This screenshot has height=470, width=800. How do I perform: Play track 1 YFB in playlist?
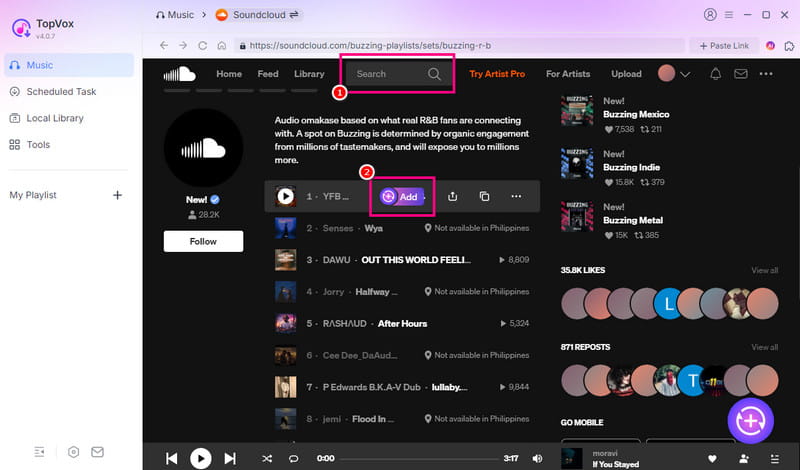286,196
